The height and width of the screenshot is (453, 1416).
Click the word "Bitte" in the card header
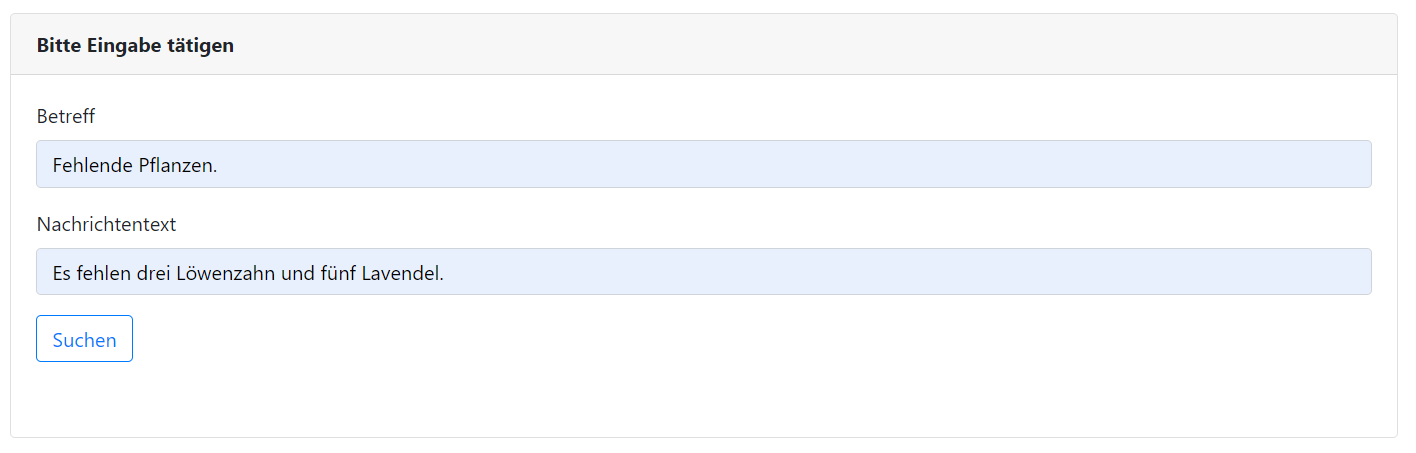pyautogui.click(x=59, y=46)
